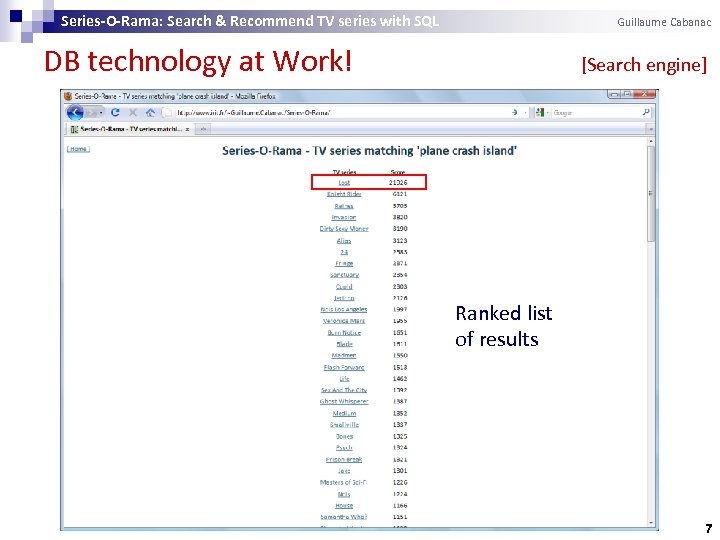
Task: Click the score 1997 value
Action: click(400, 309)
